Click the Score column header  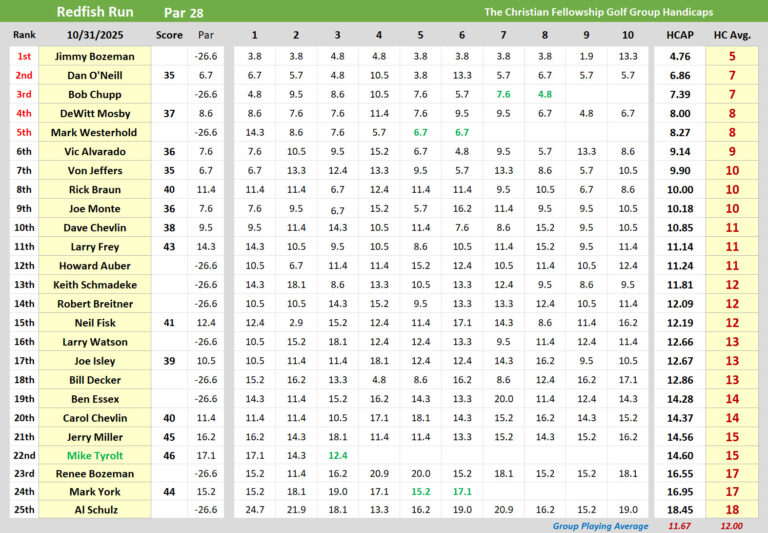point(169,35)
